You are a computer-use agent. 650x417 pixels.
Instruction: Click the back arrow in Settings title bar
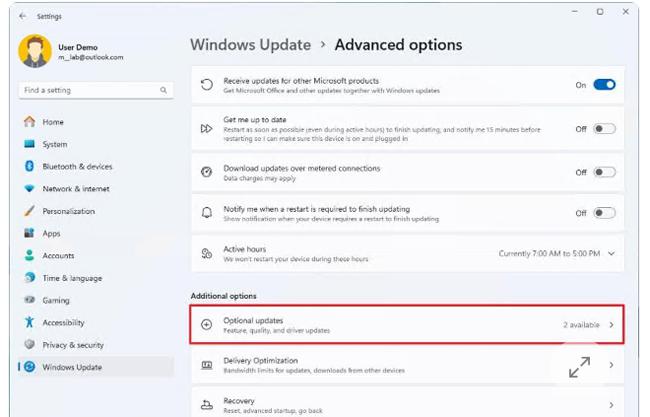[x=22, y=16]
